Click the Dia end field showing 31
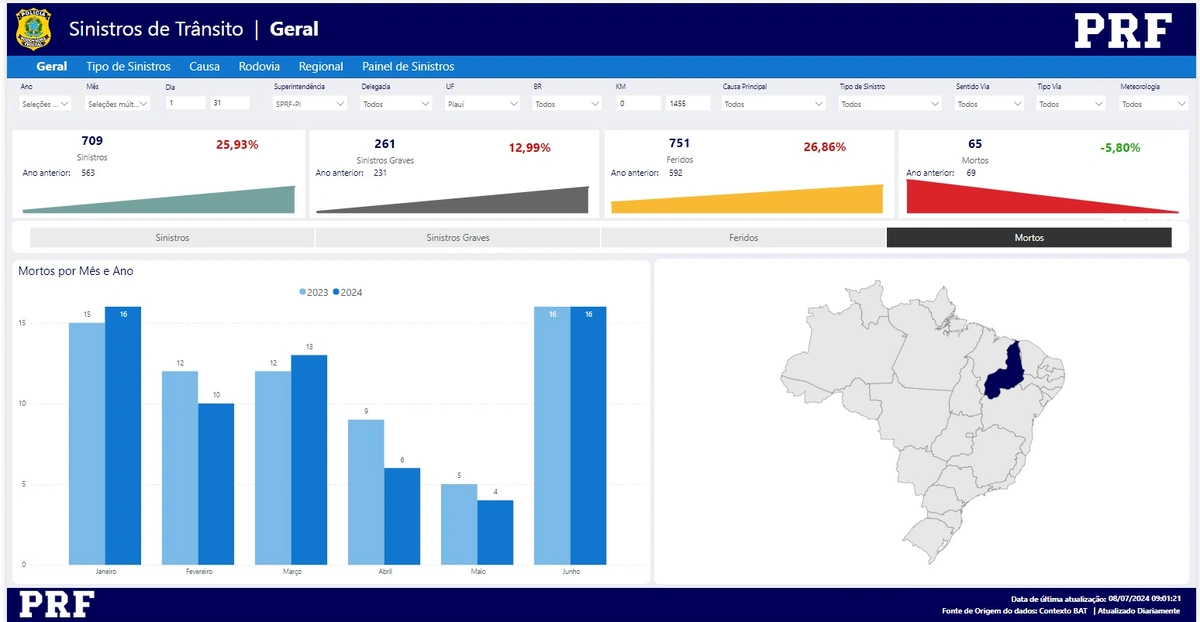 pos(230,103)
